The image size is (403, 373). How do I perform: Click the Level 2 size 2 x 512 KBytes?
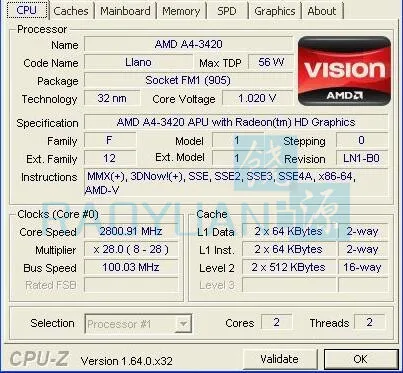tap(289, 267)
